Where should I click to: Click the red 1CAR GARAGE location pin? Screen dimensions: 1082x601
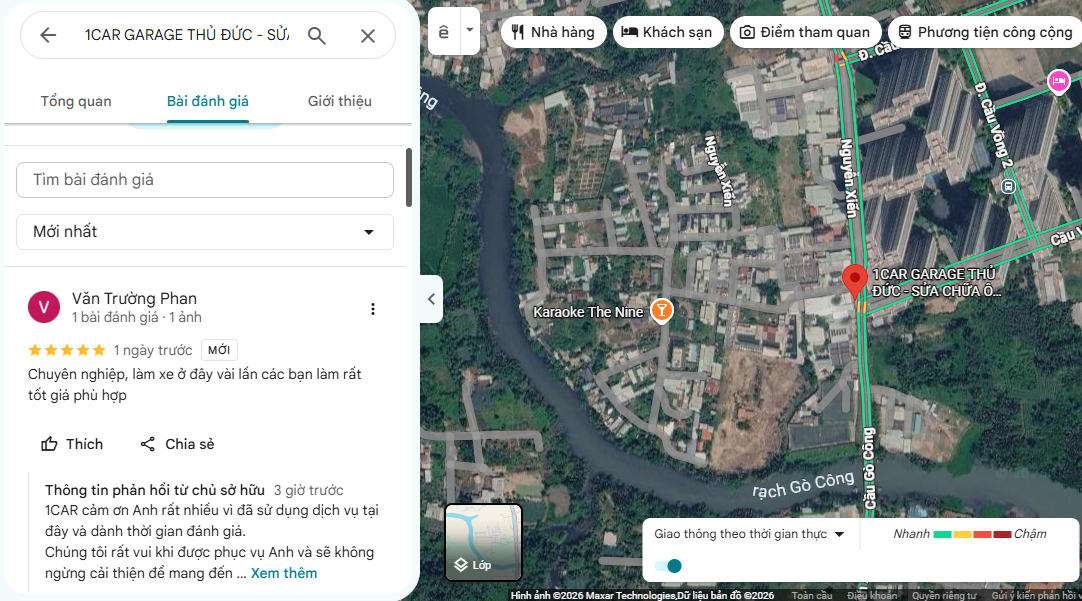[855, 282]
